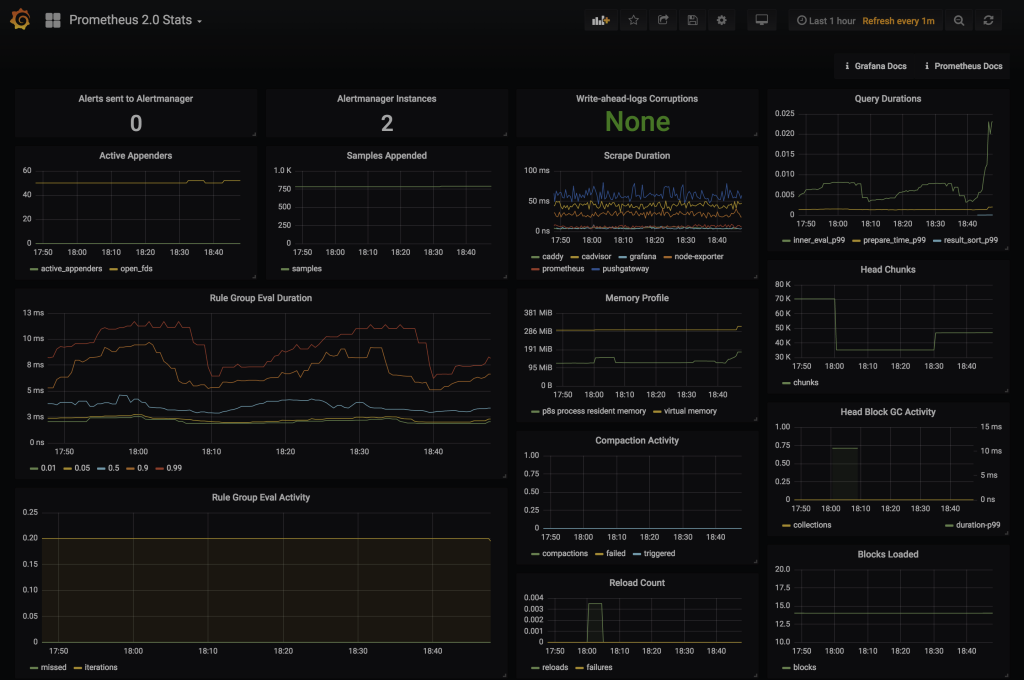Toggle the node-exporter series in legend
Image resolution: width=1024 pixels, height=680 pixels.
tap(699, 257)
